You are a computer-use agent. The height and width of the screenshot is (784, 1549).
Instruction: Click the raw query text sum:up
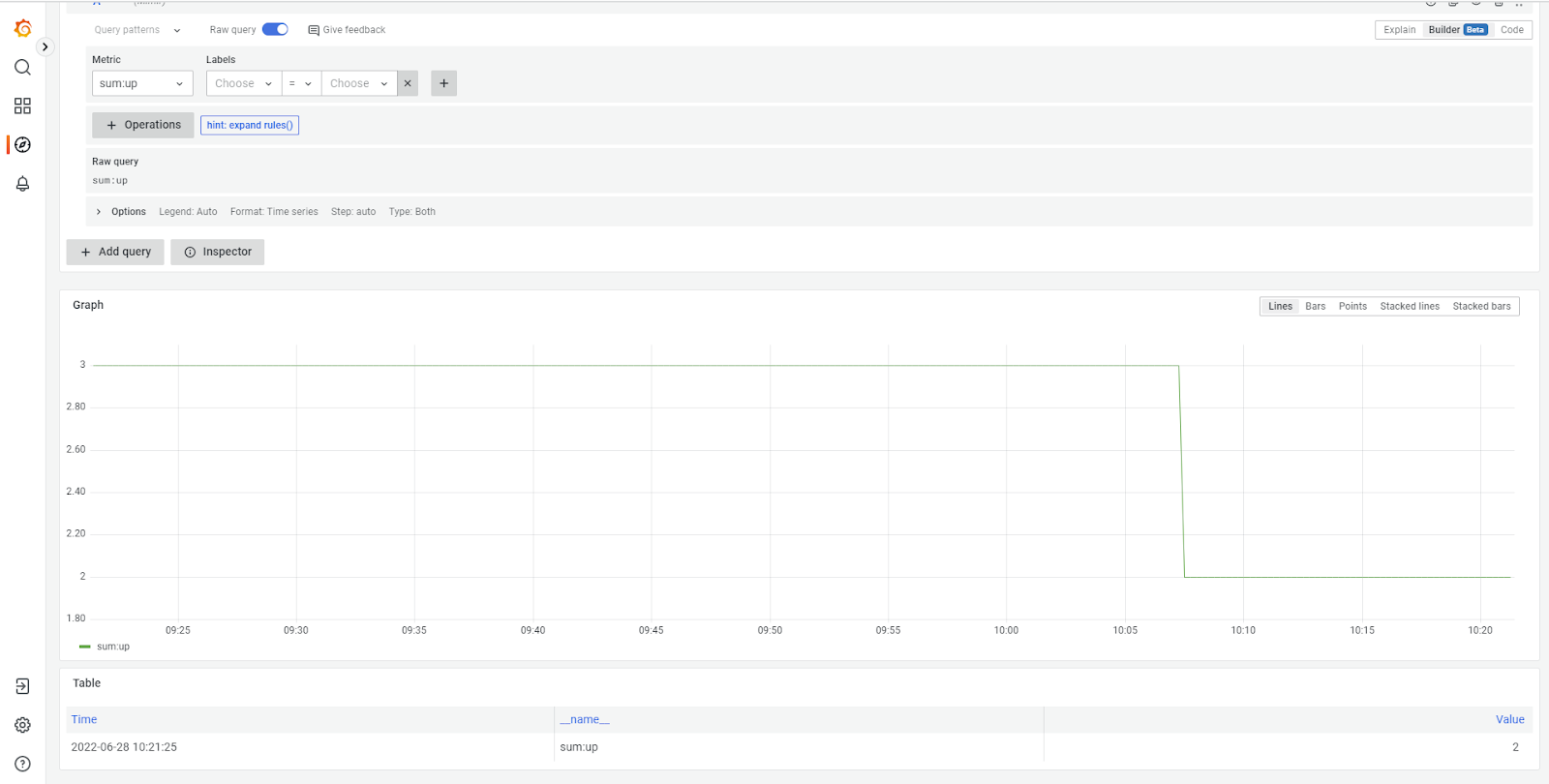click(x=109, y=181)
